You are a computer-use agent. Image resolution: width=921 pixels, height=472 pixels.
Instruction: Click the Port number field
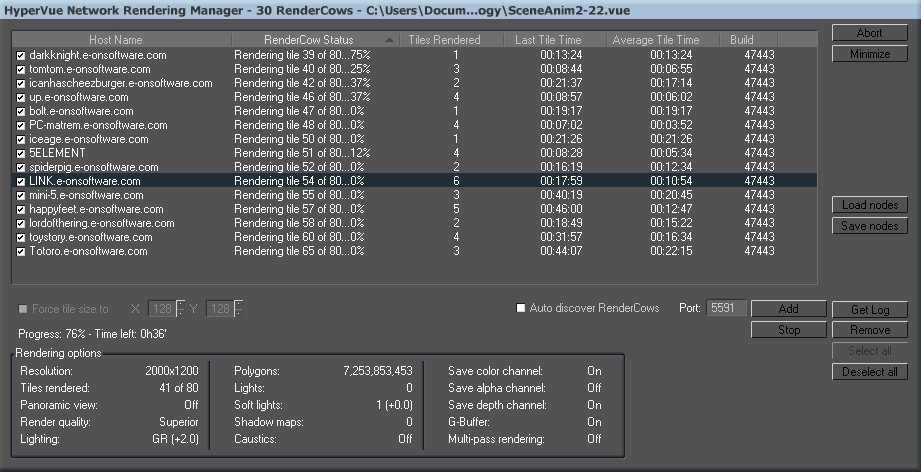click(726, 308)
